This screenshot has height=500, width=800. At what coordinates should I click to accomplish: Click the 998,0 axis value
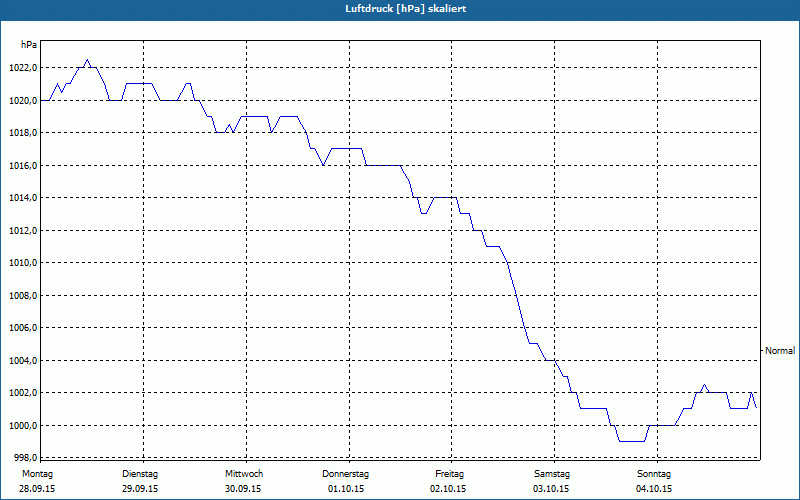pos(24,457)
